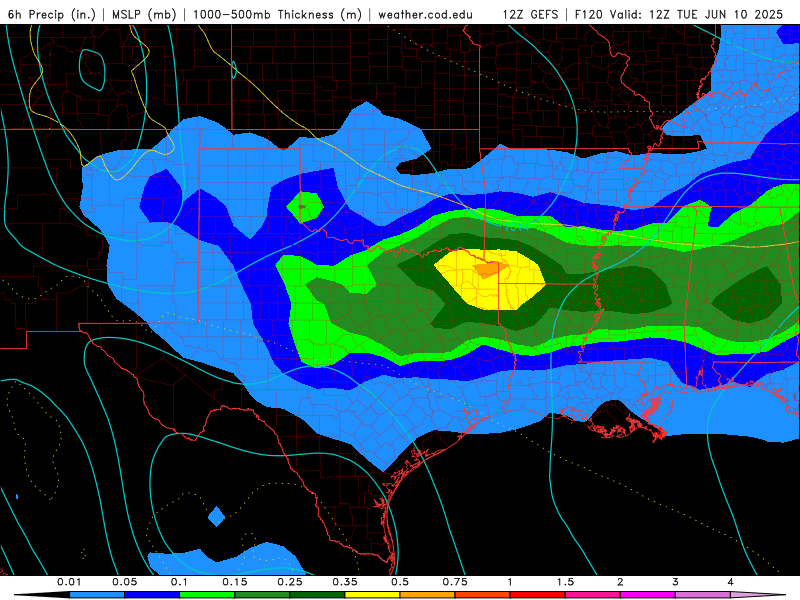Select the hot pink 1.5–2 legend swatch

click(x=593, y=595)
